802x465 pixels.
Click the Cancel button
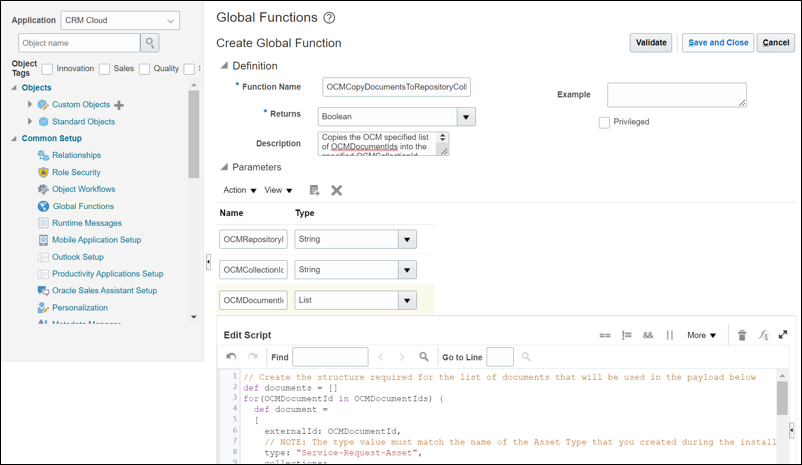(x=775, y=42)
